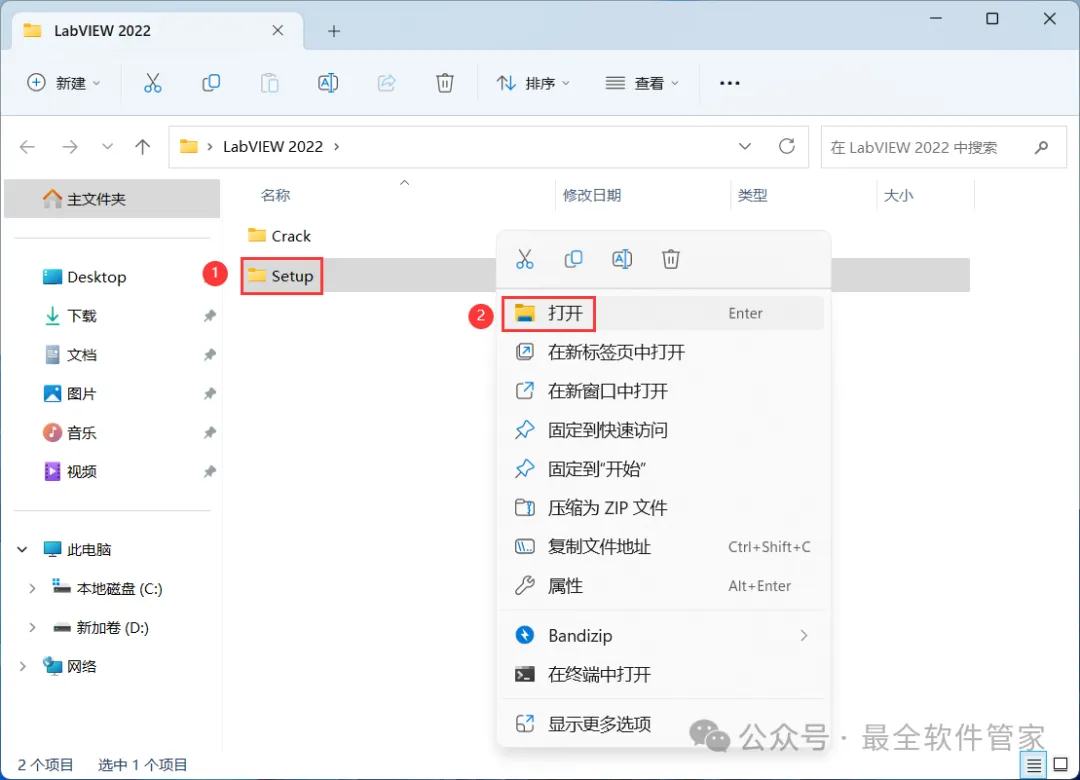The height and width of the screenshot is (780, 1080).
Task: Open 文档 in the sidebar
Action: (112, 355)
